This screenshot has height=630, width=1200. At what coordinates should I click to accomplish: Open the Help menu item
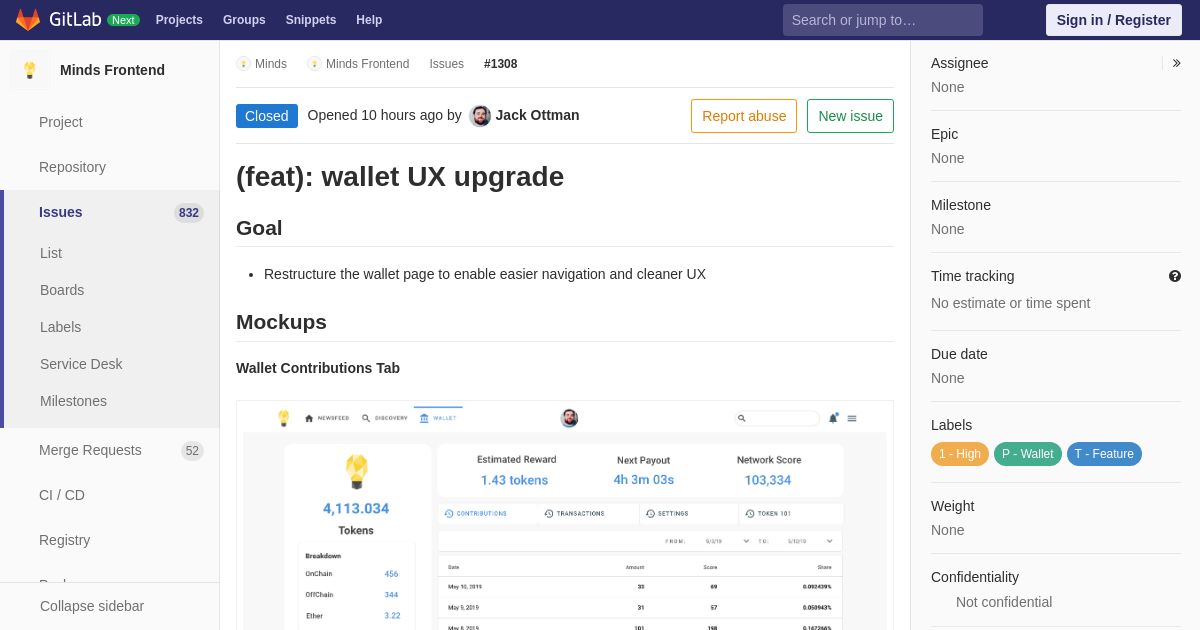pyautogui.click(x=369, y=20)
